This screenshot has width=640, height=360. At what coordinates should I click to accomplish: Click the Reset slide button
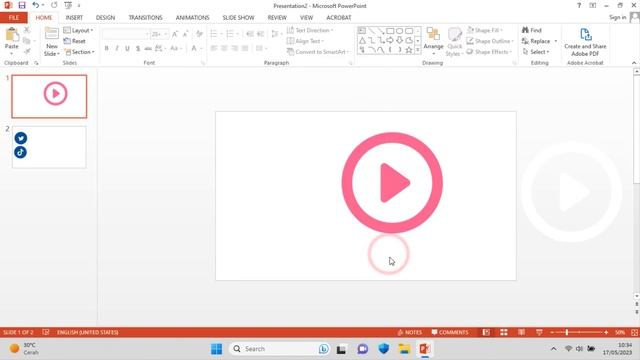point(75,41)
